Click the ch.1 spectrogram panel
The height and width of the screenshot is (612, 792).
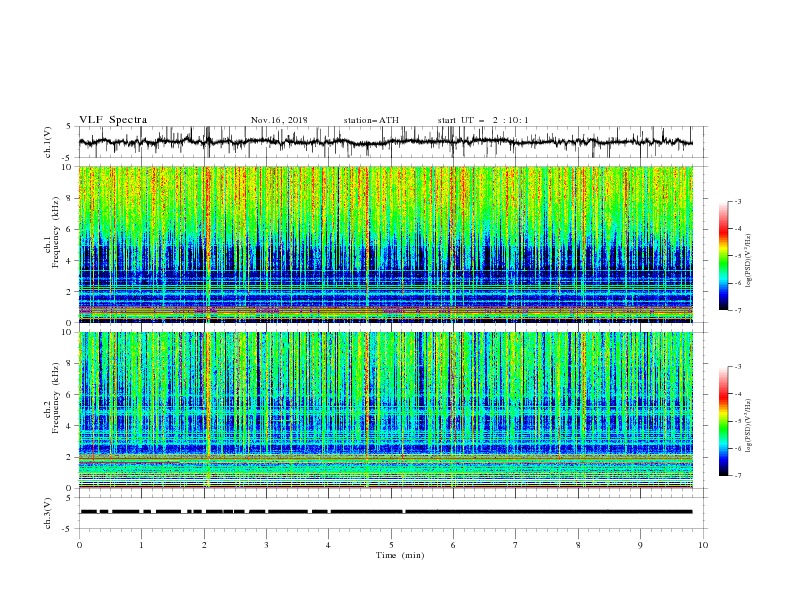pyautogui.click(x=386, y=244)
